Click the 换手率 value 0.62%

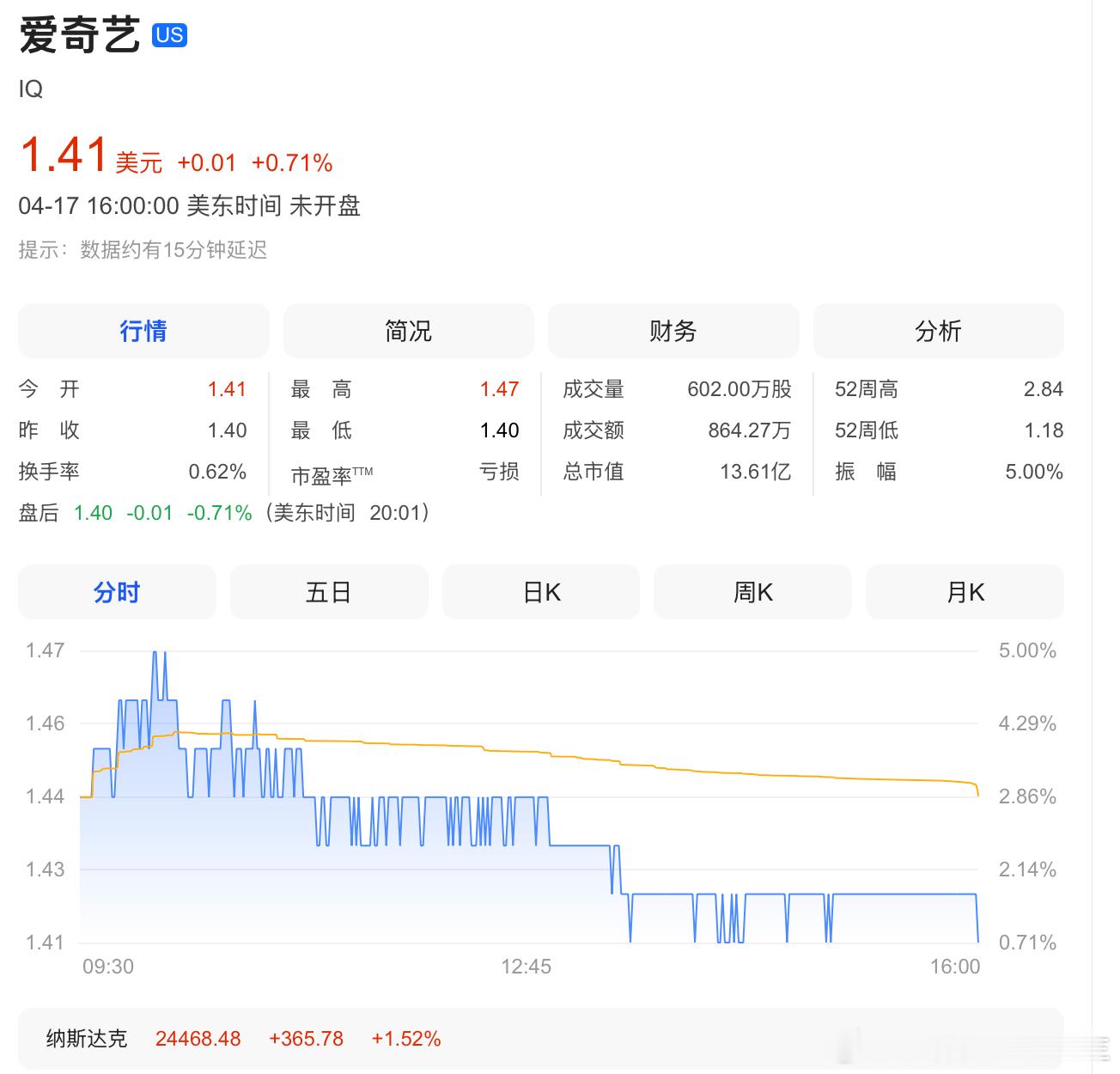pos(217,472)
